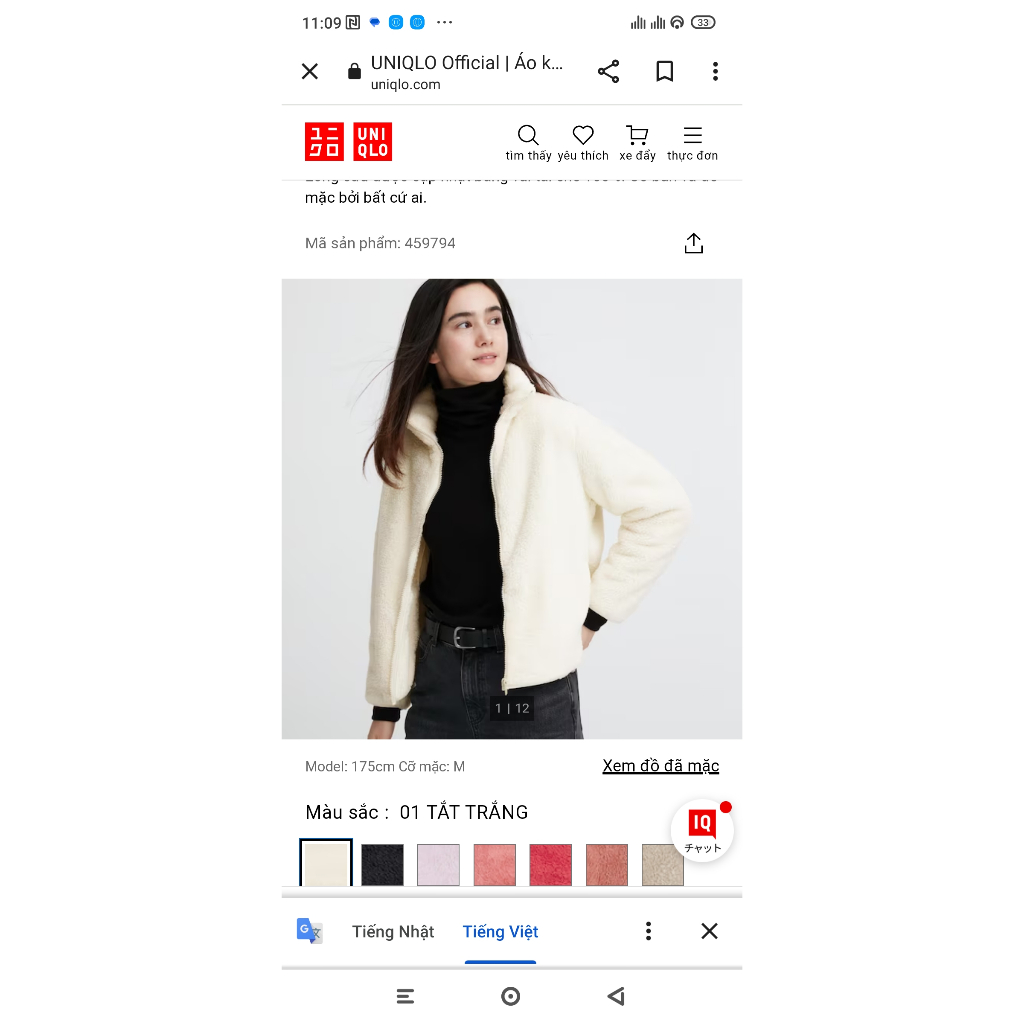Open the wishlist heart icon
Image resolution: width=1024 pixels, height=1024 pixels.
[x=583, y=142]
